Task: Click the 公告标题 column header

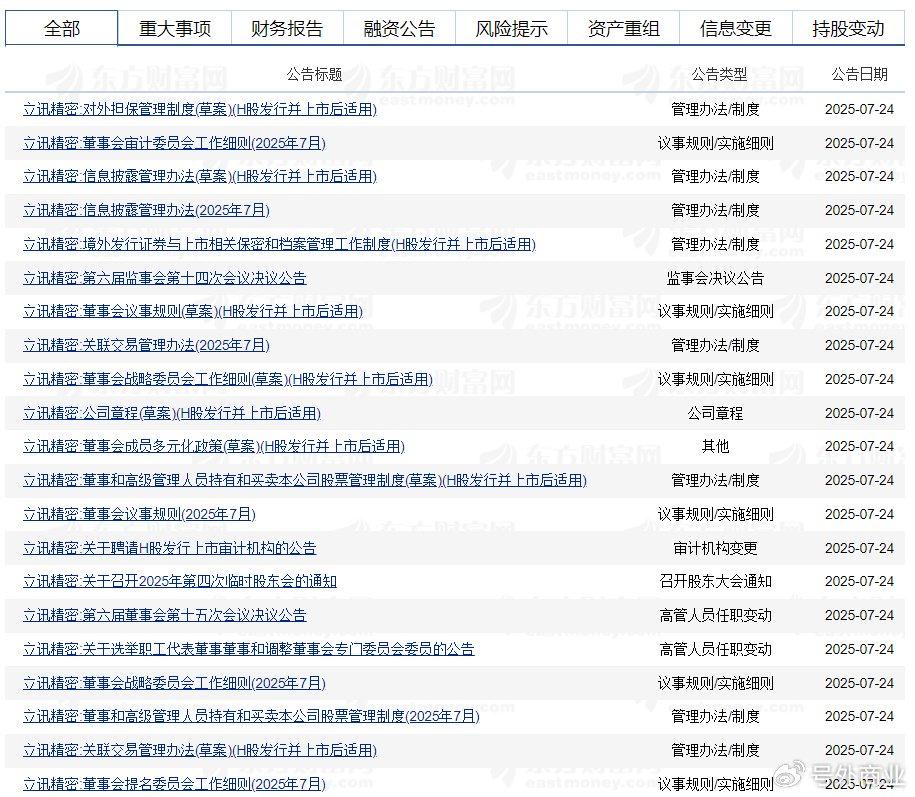Action: (x=314, y=74)
